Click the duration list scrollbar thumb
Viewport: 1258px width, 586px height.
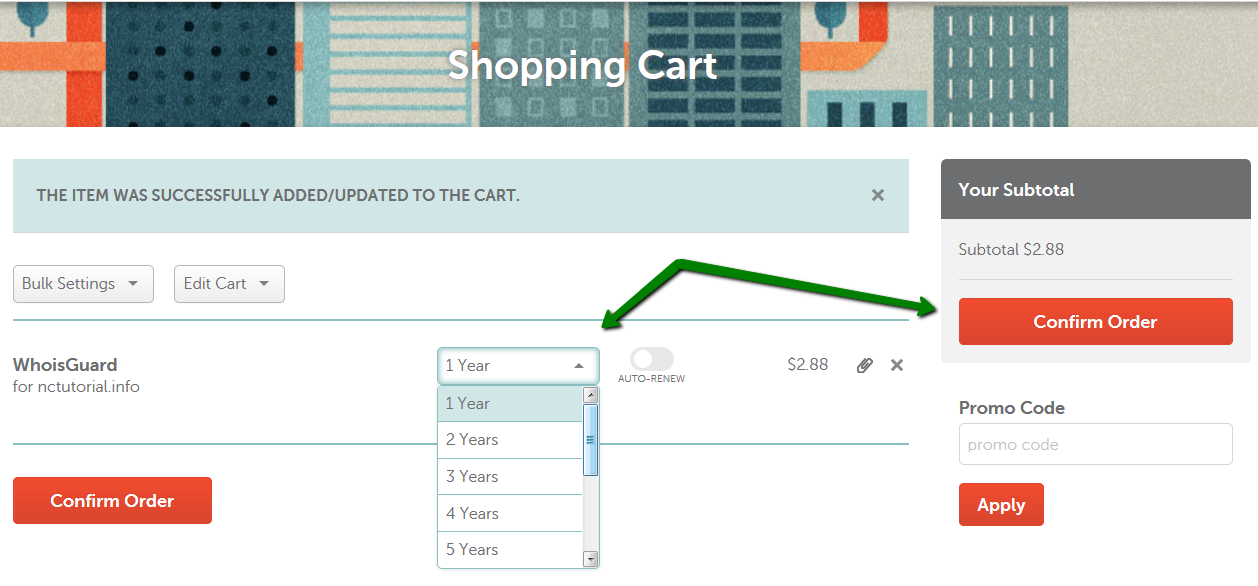[590, 440]
